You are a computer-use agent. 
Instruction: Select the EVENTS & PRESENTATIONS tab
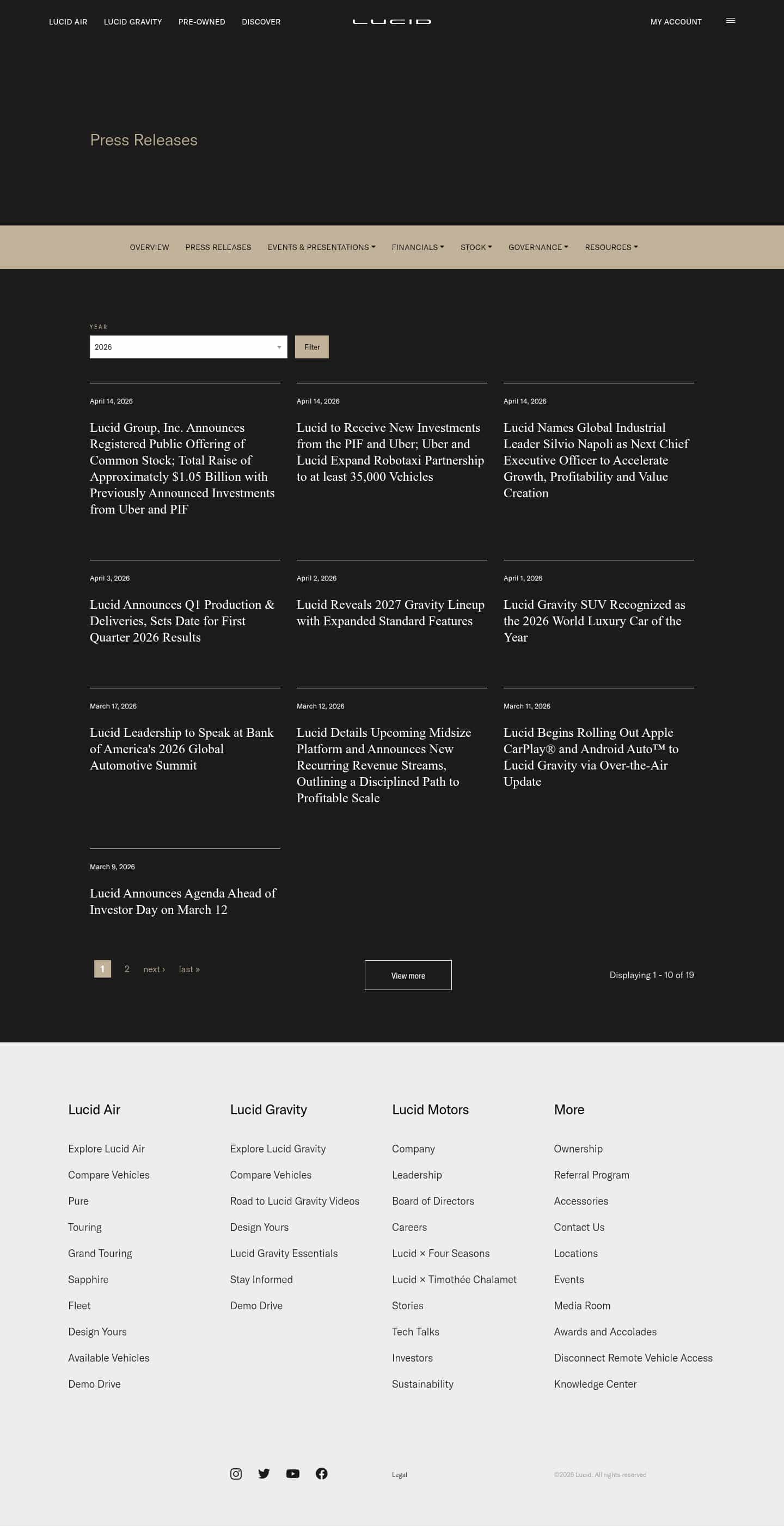[321, 247]
